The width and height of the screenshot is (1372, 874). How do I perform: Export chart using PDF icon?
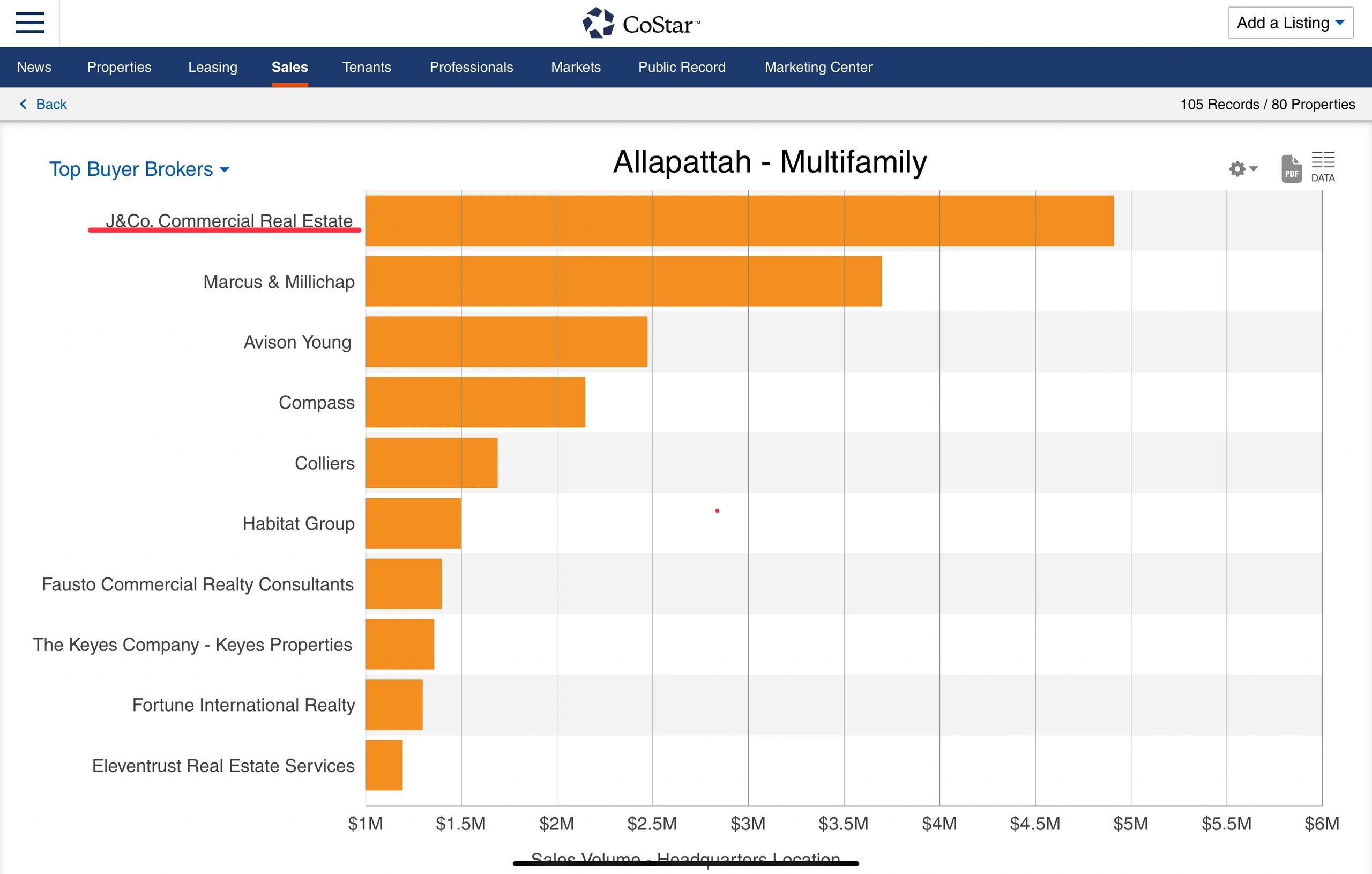click(x=1291, y=169)
